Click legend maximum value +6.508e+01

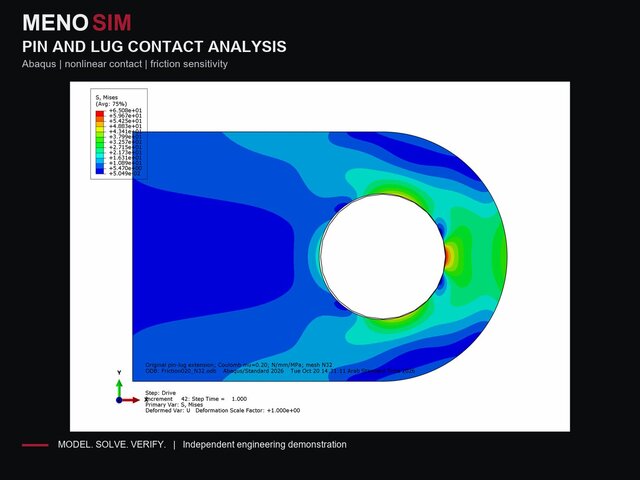125,111
